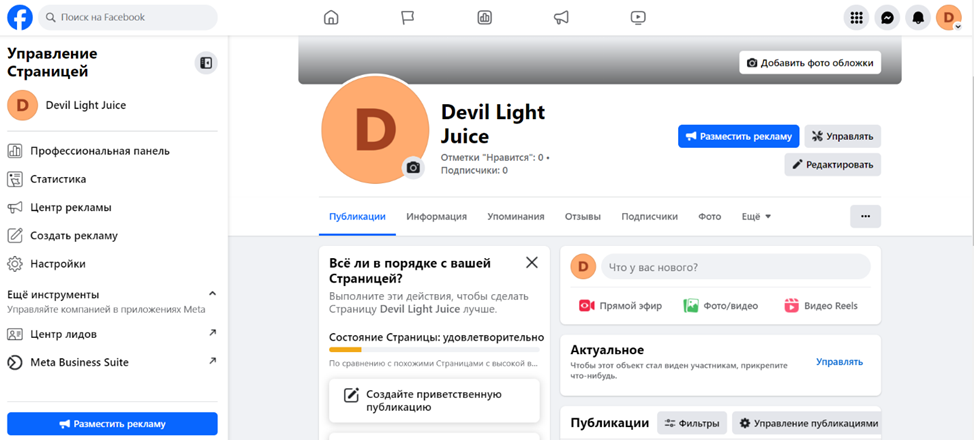Click the Что у вас нового? post field
This screenshot has height=440, width=974.
tap(735, 267)
